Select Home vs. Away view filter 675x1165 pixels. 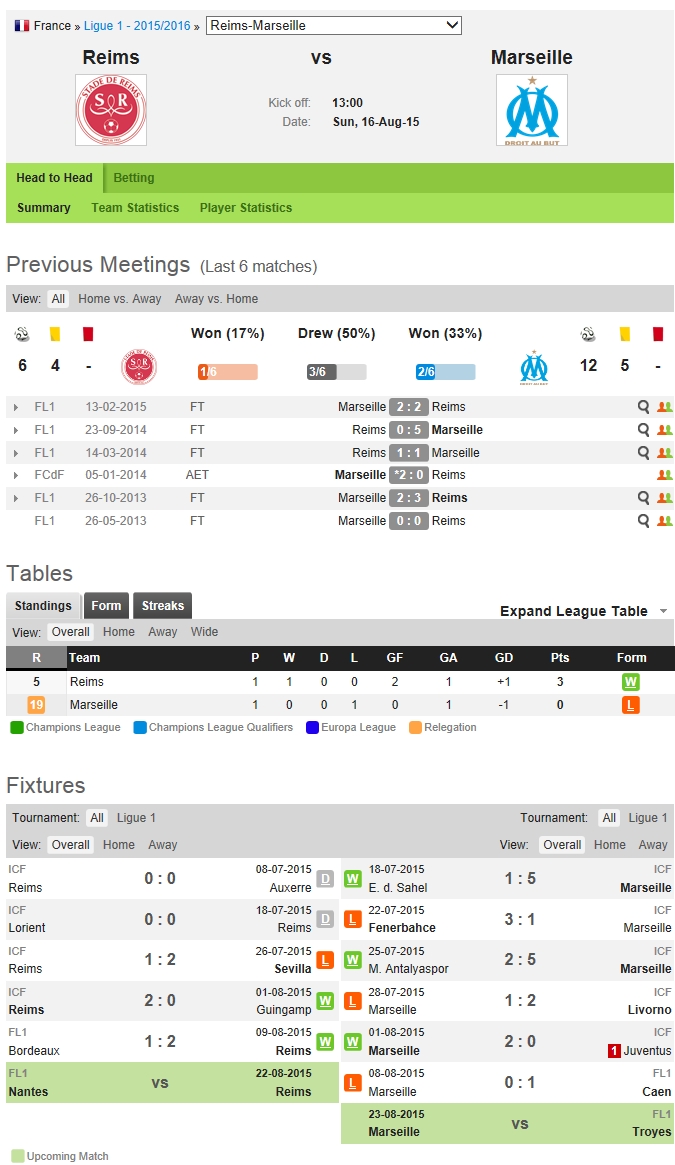(119, 299)
